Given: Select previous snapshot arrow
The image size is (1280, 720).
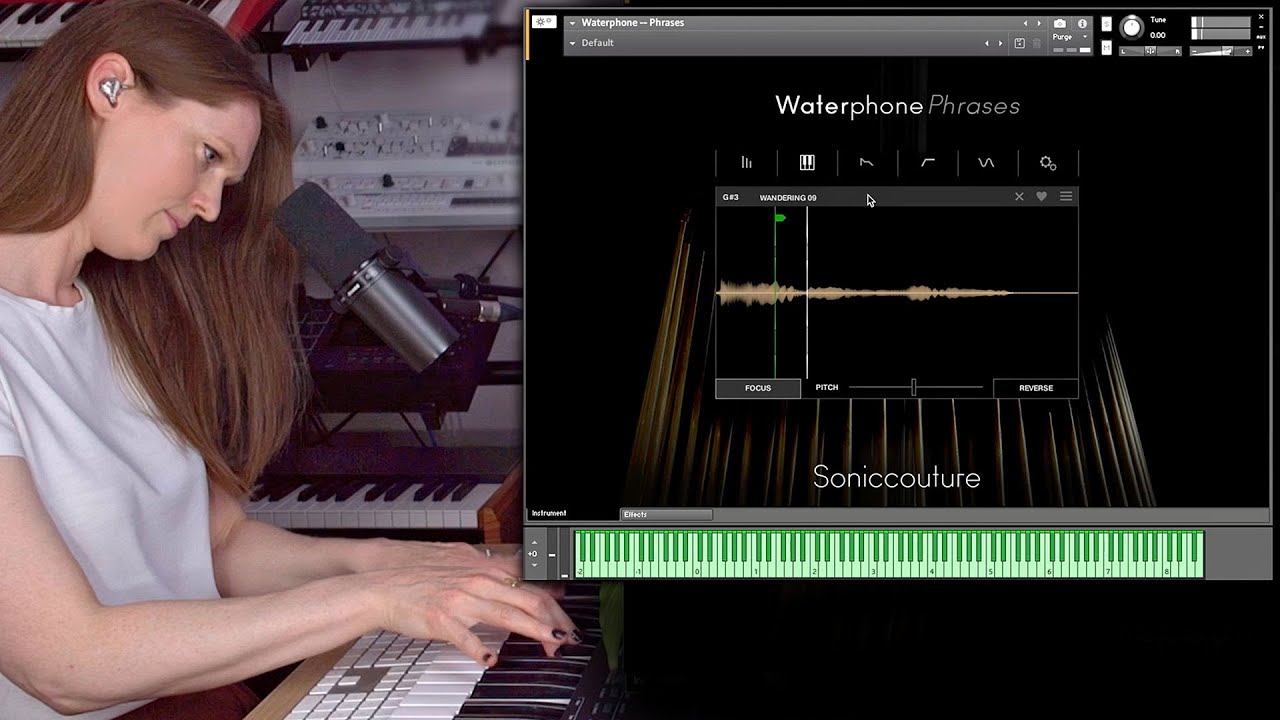Looking at the screenshot, I should click(987, 43).
